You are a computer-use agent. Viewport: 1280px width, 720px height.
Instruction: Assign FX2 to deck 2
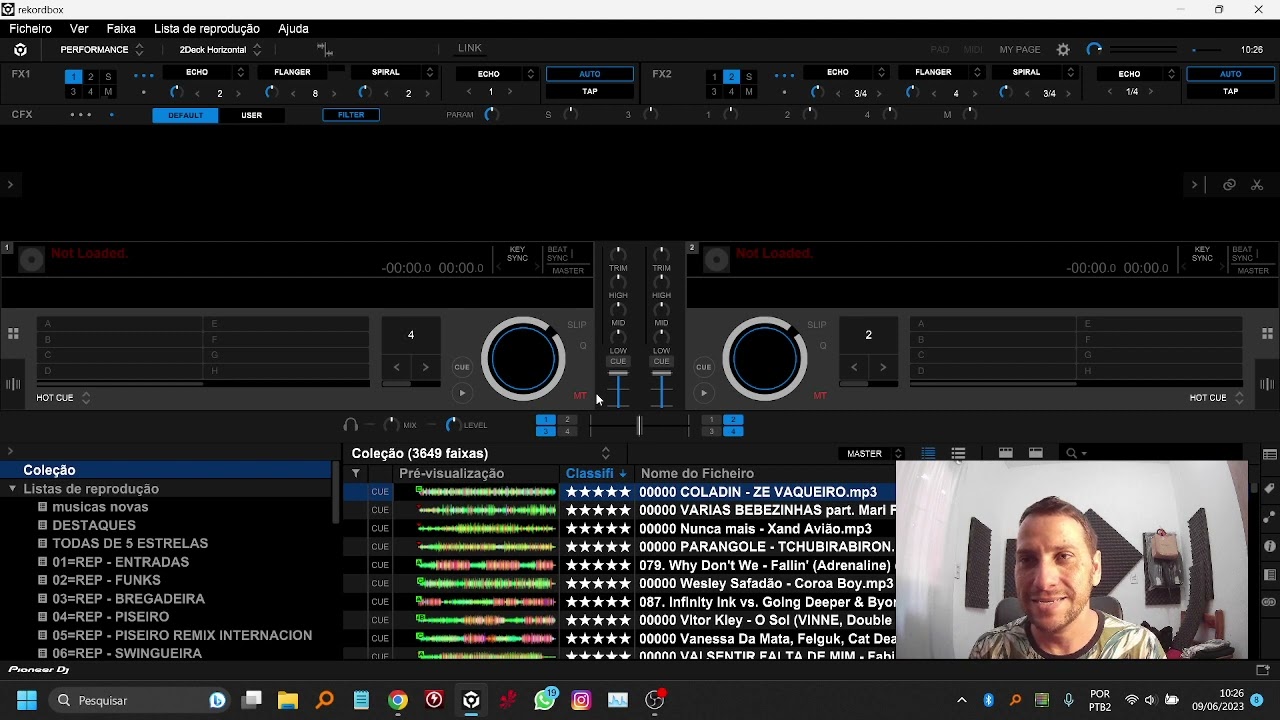pos(731,77)
